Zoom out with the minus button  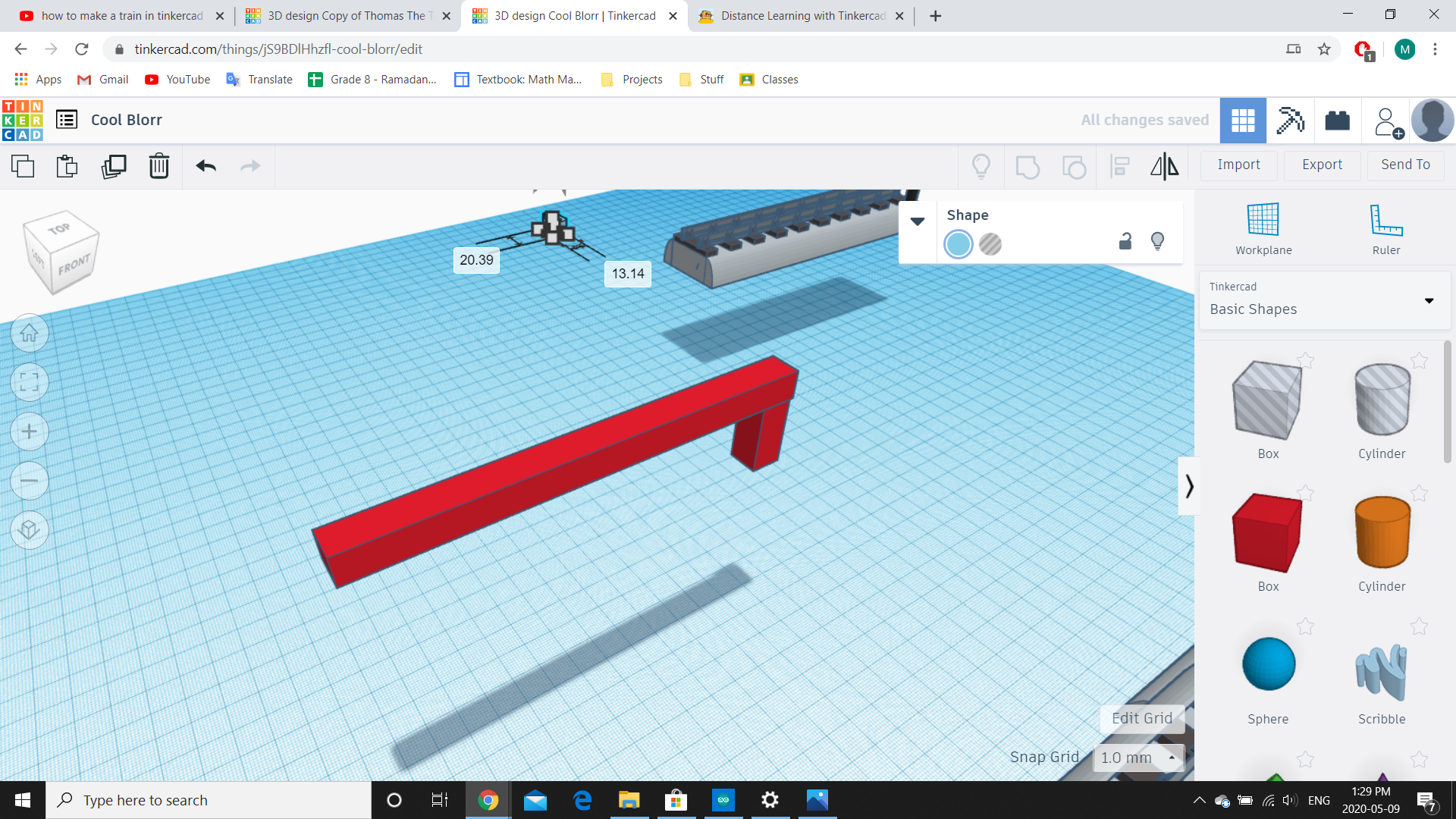coord(30,481)
